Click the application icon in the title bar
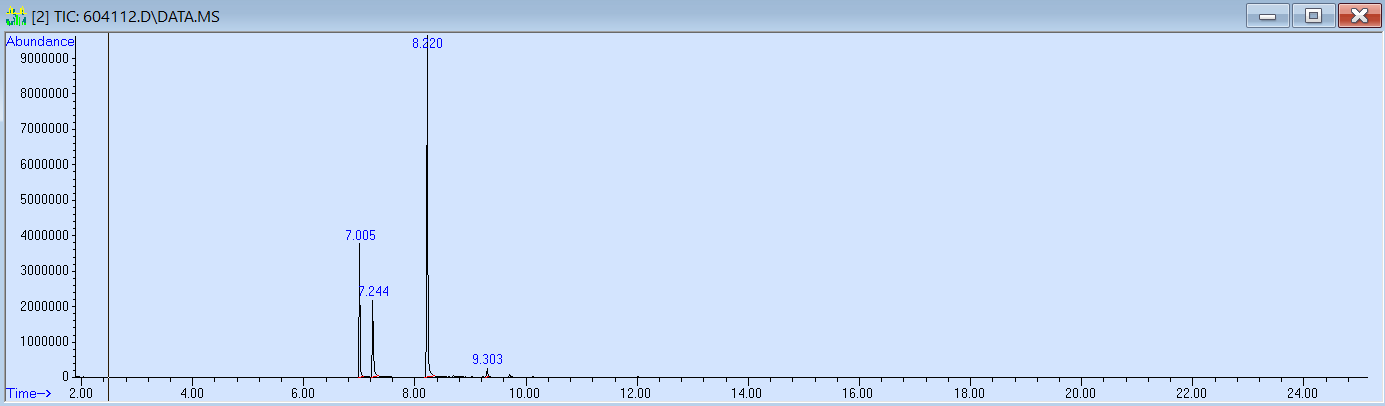 [15, 16]
